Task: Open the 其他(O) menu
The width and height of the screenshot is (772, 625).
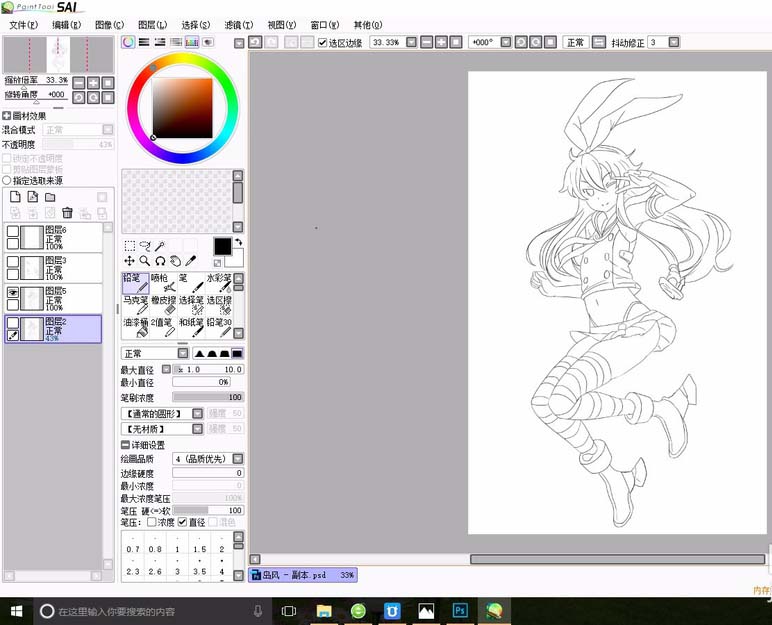Action: click(368, 25)
